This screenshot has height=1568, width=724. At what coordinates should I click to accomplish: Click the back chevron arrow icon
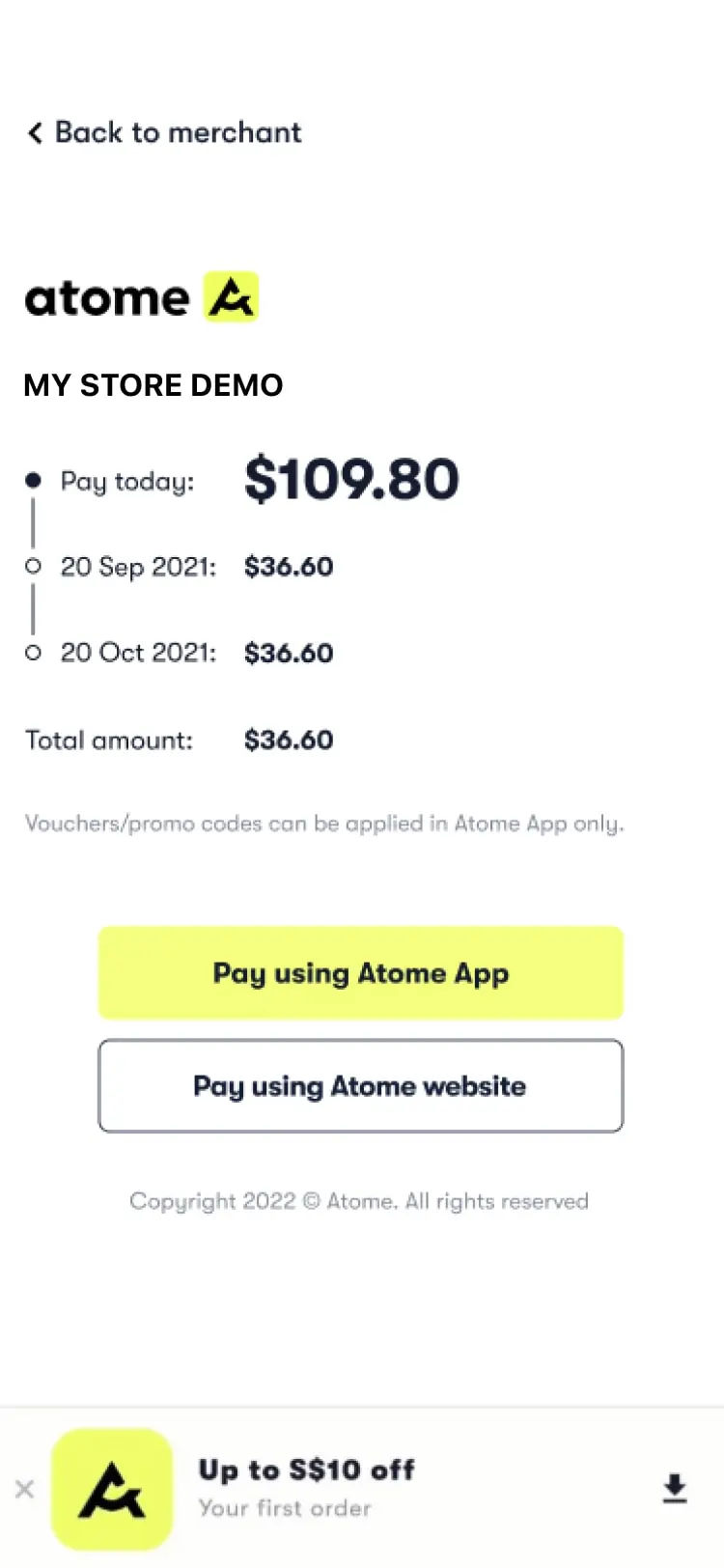tap(35, 132)
